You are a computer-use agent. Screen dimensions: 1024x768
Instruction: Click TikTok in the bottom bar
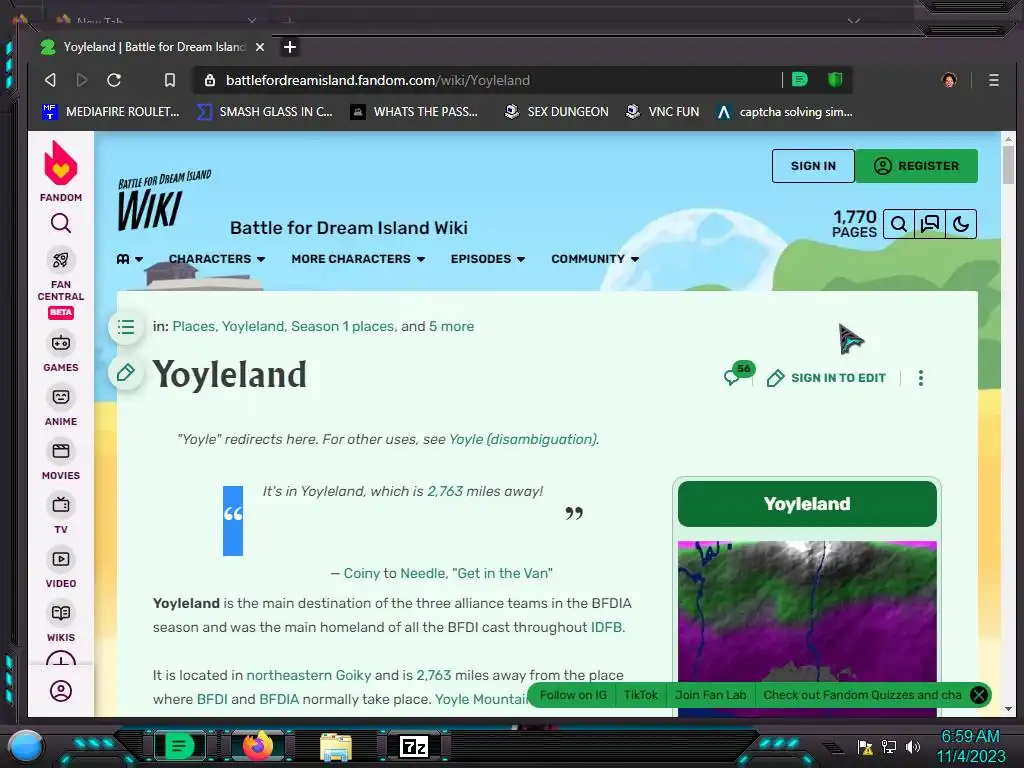[x=640, y=695]
